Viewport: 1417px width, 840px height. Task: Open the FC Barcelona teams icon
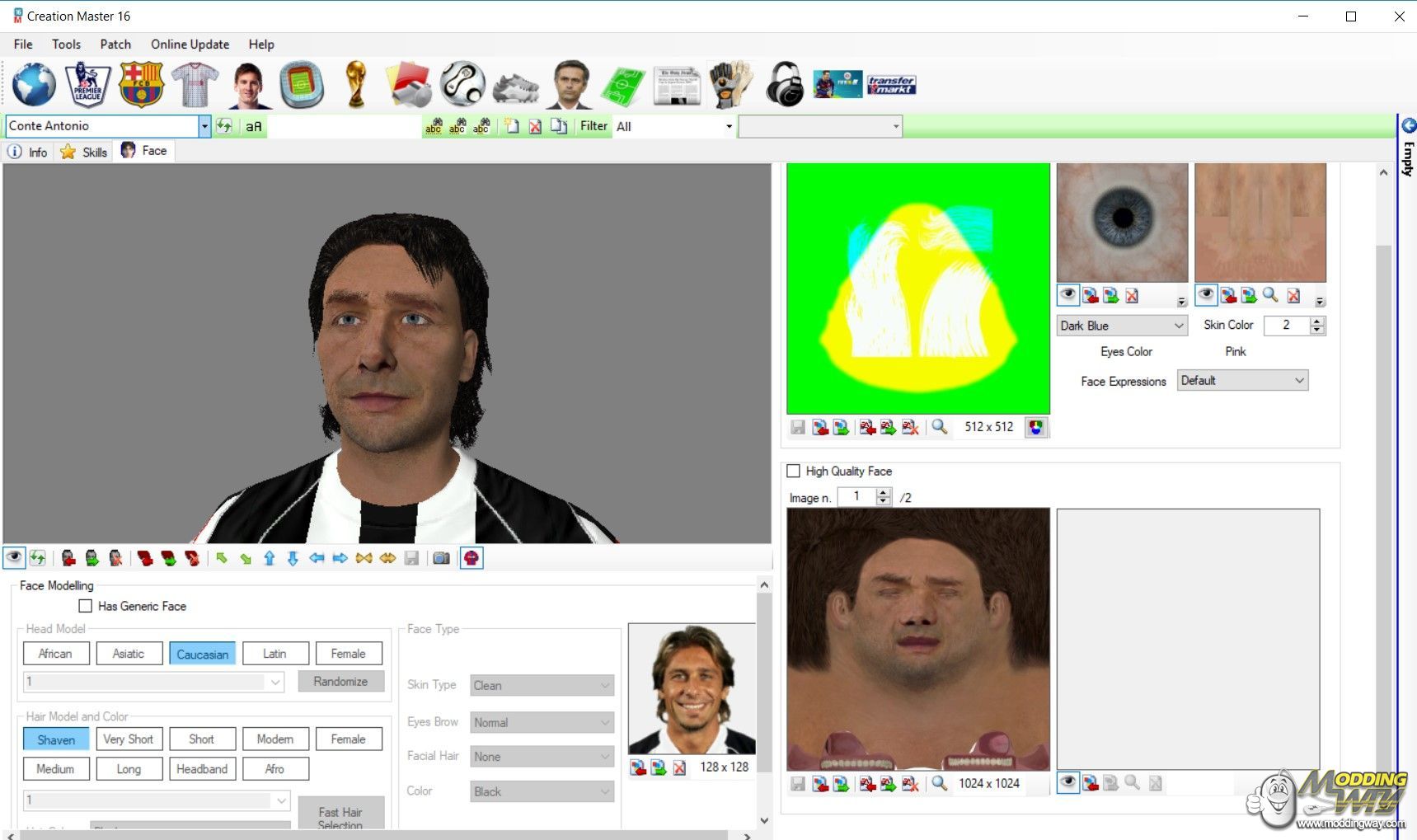tap(141, 85)
